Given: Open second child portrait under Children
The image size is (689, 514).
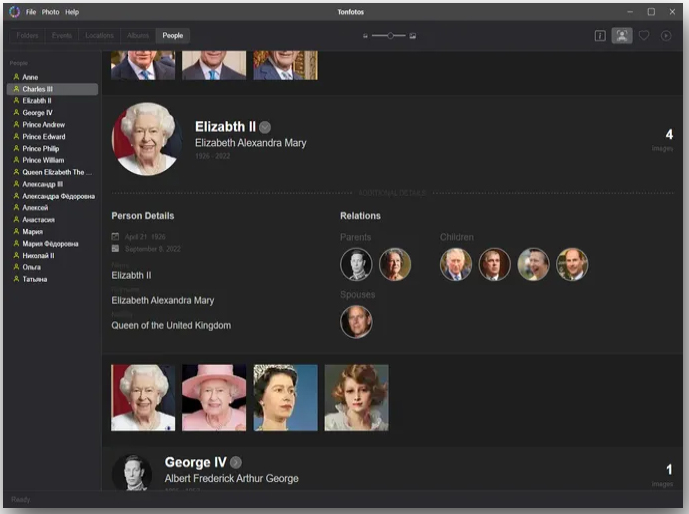Looking at the screenshot, I should pyautogui.click(x=495, y=264).
